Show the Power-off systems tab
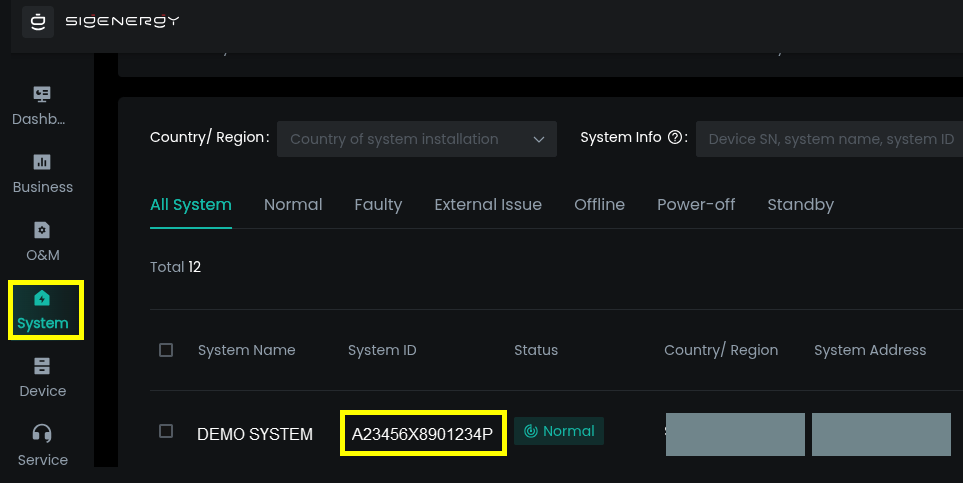 696,204
